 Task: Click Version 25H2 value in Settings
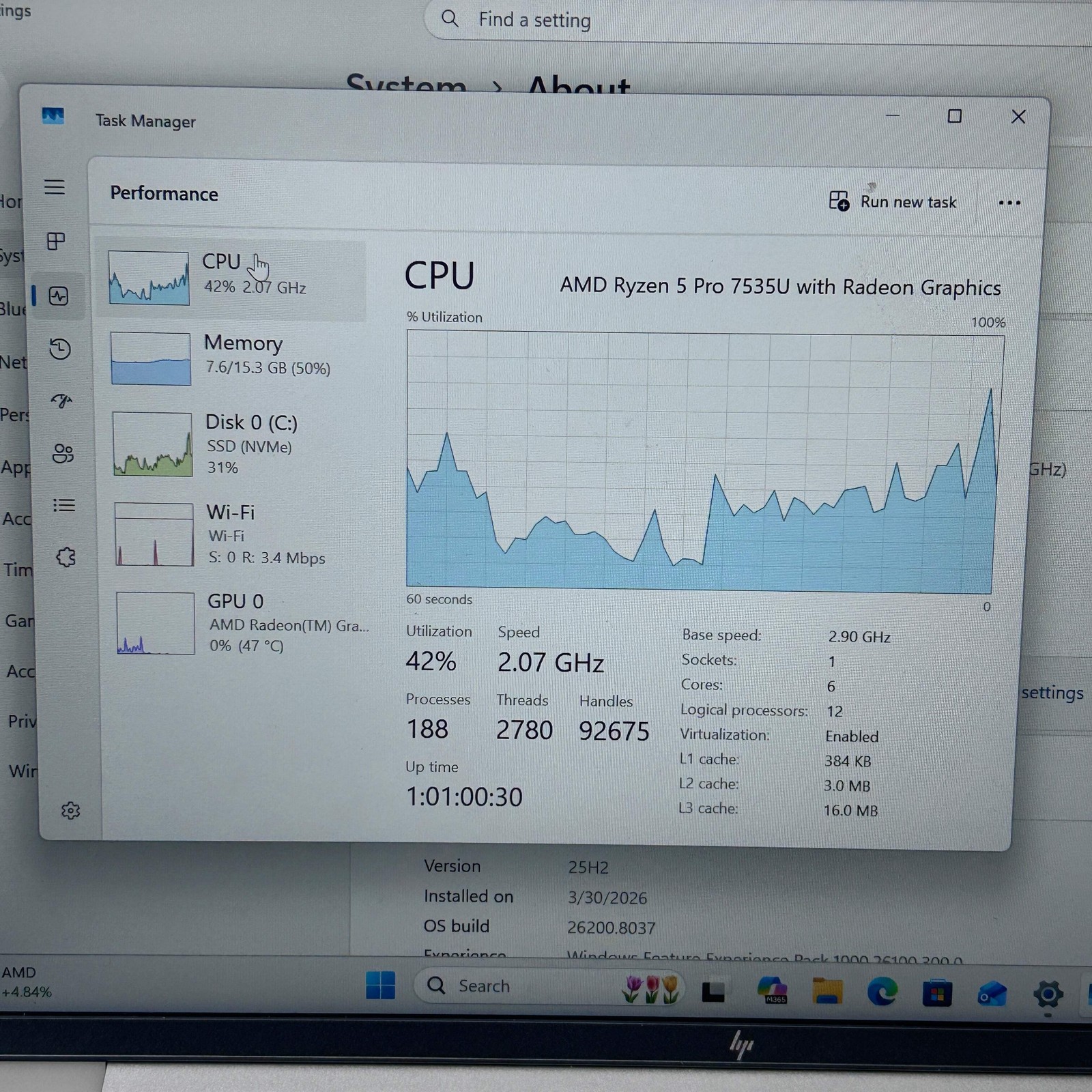click(588, 867)
